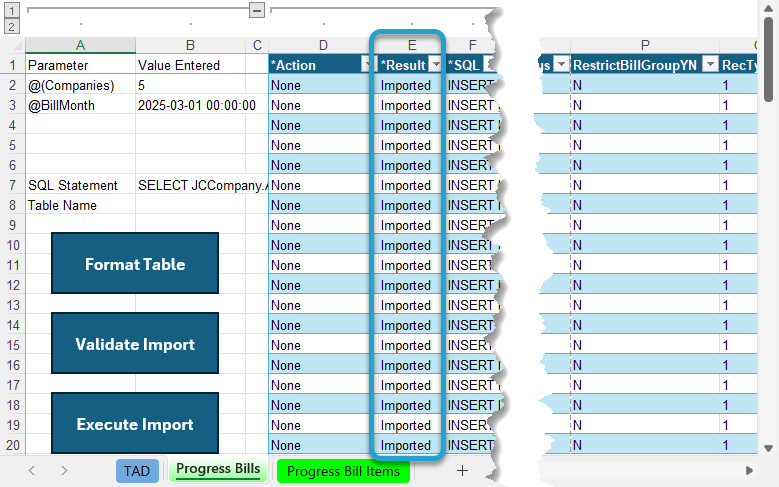The width and height of the screenshot is (779, 487).
Task: Switch to the TAD sheet tab
Action: (x=137, y=471)
